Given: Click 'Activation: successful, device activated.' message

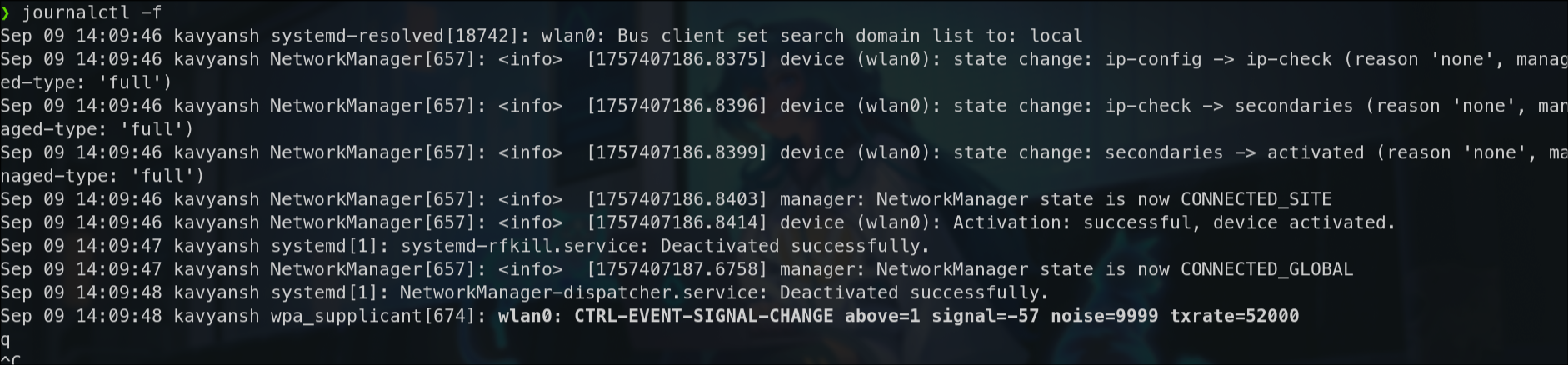Looking at the screenshot, I should pos(1174,223).
